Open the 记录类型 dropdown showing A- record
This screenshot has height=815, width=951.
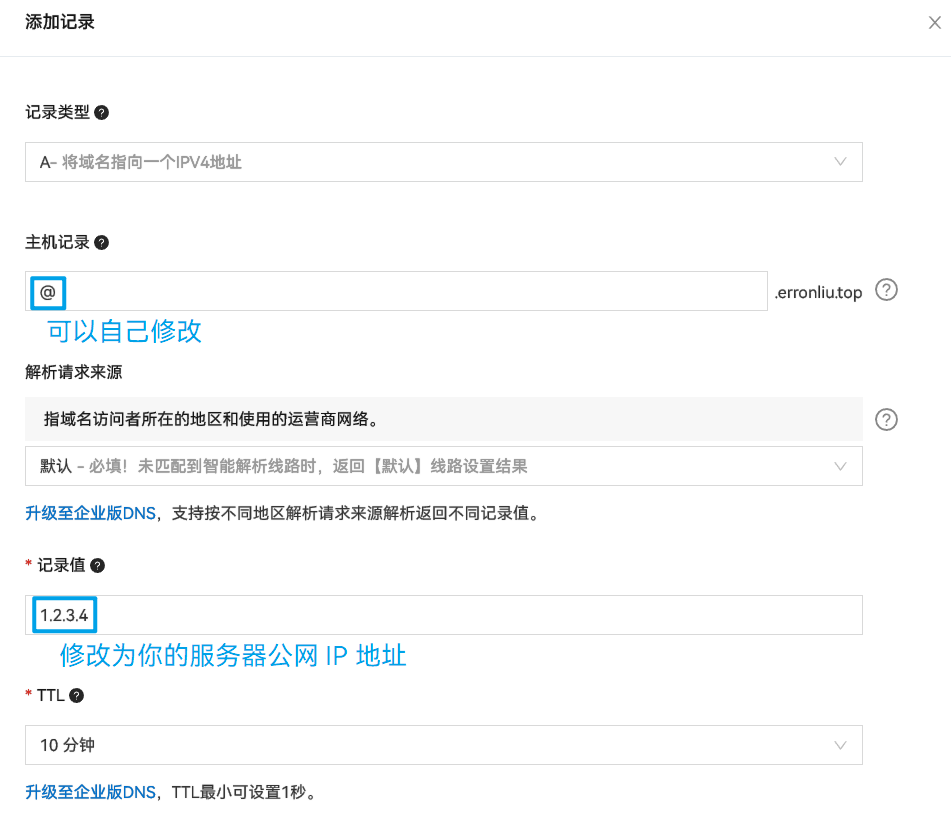point(443,162)
